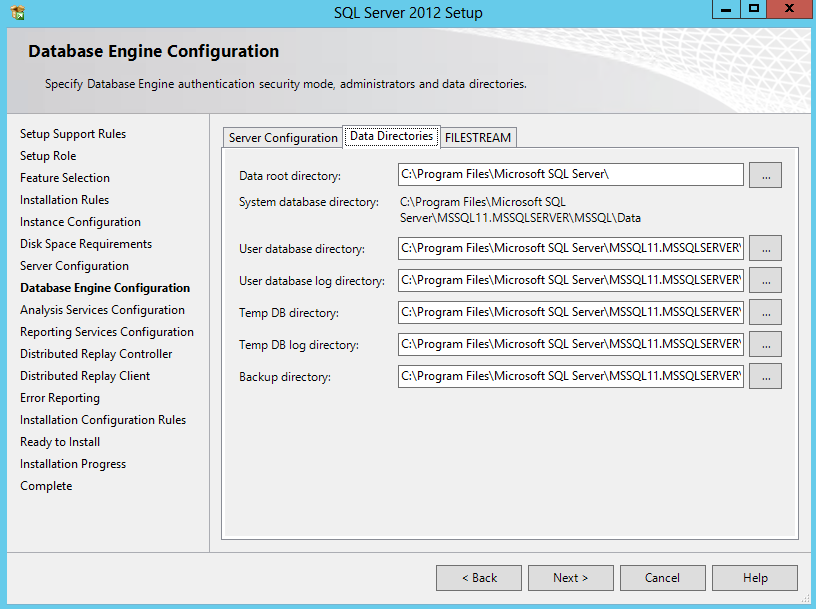
Task: Click the Backup directory field
Action: [571, 376]
